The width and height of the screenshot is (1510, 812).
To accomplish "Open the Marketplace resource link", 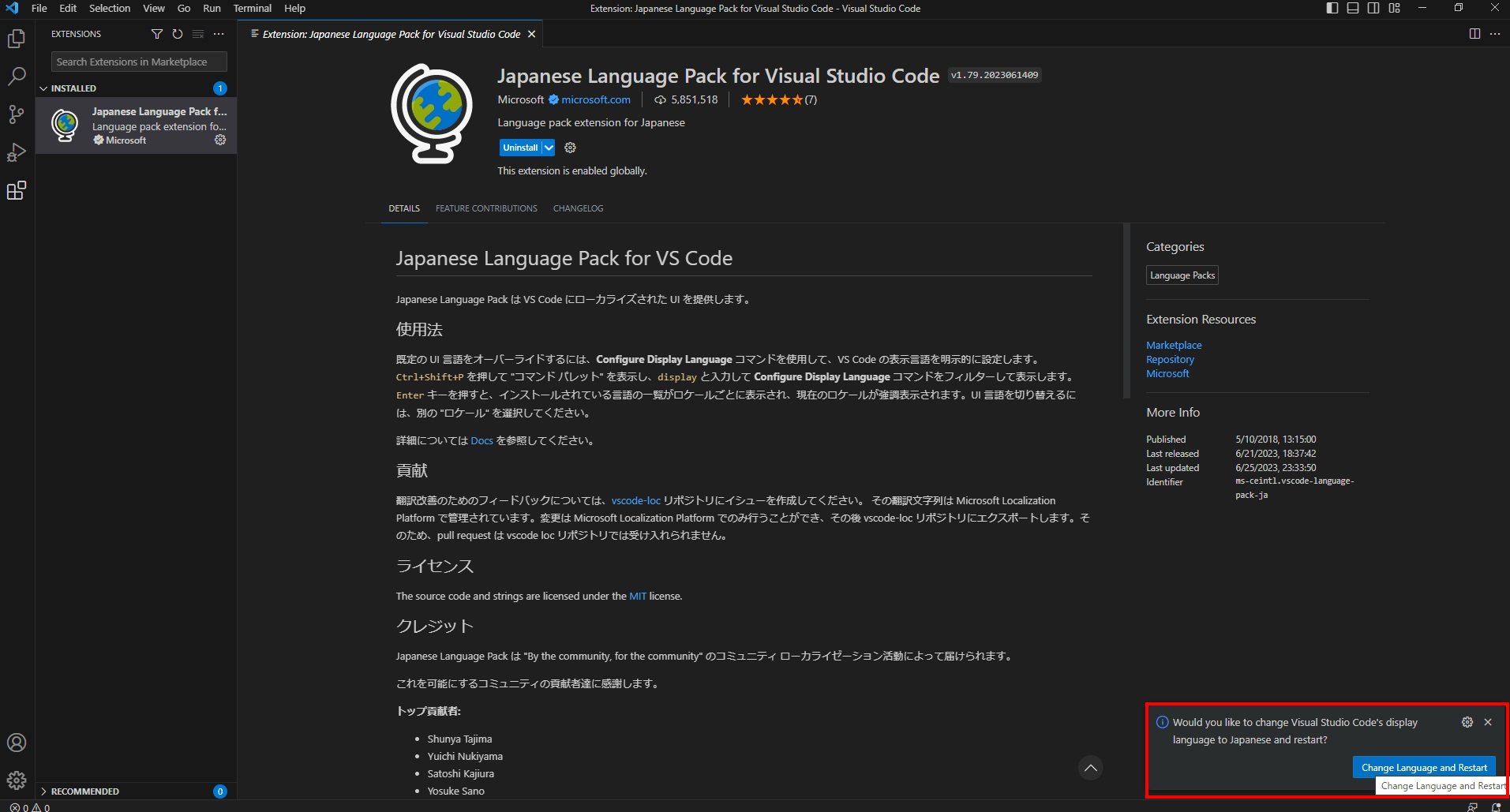I will 1174,345.
